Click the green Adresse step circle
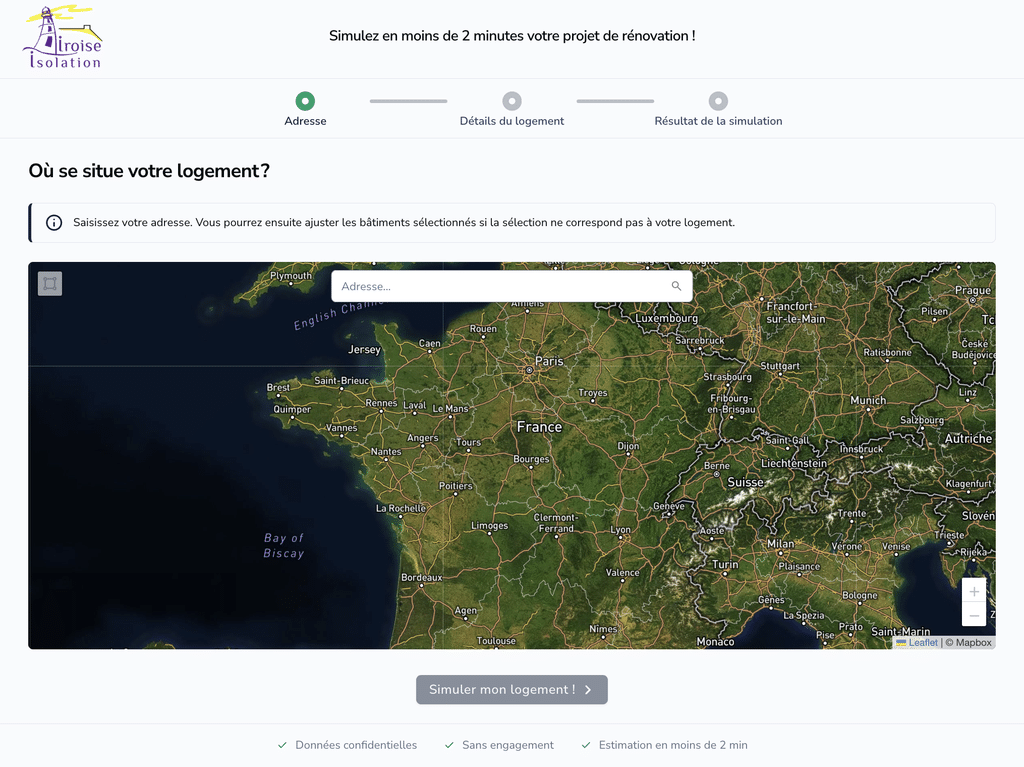 pyautogui.click(x=305, y=101)
